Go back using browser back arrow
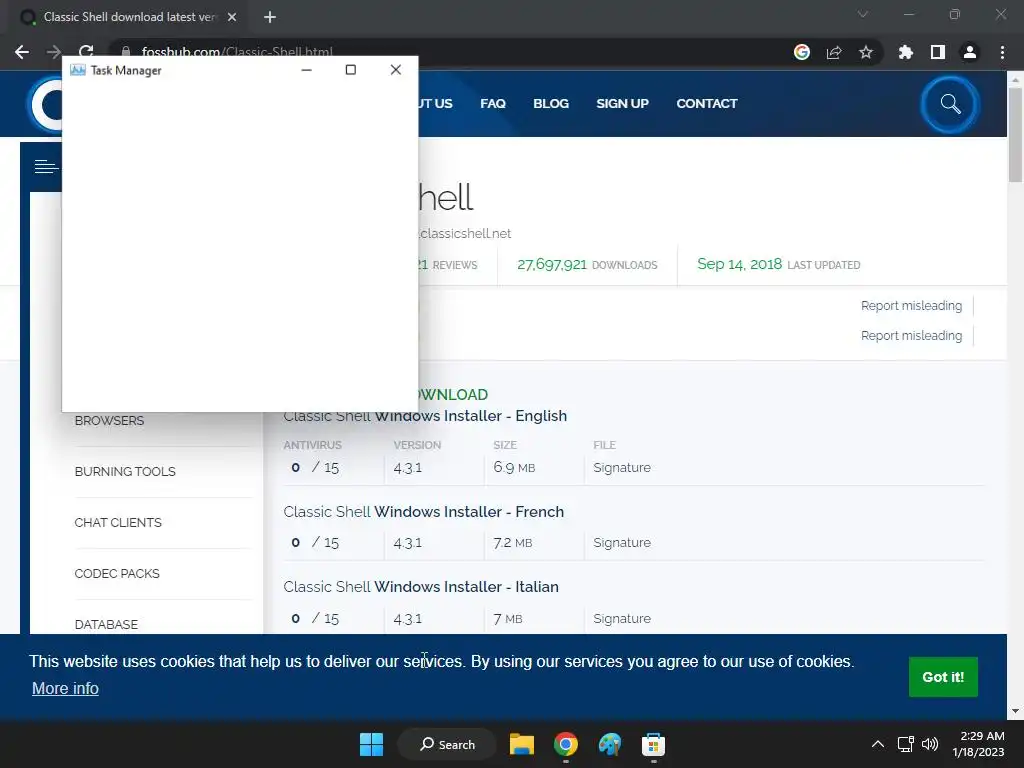 click(22, 52)
